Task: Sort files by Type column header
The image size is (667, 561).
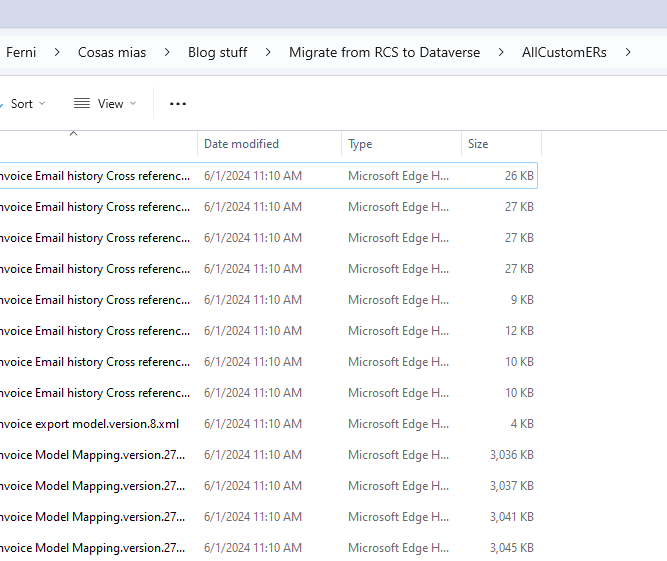Action: point(360,144)
